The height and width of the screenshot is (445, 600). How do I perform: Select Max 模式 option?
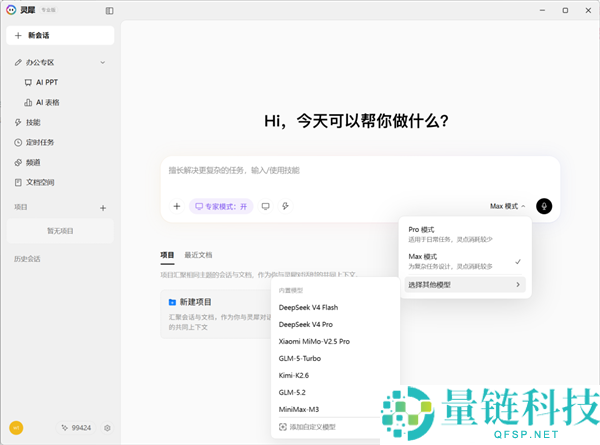tap(465, 261)
